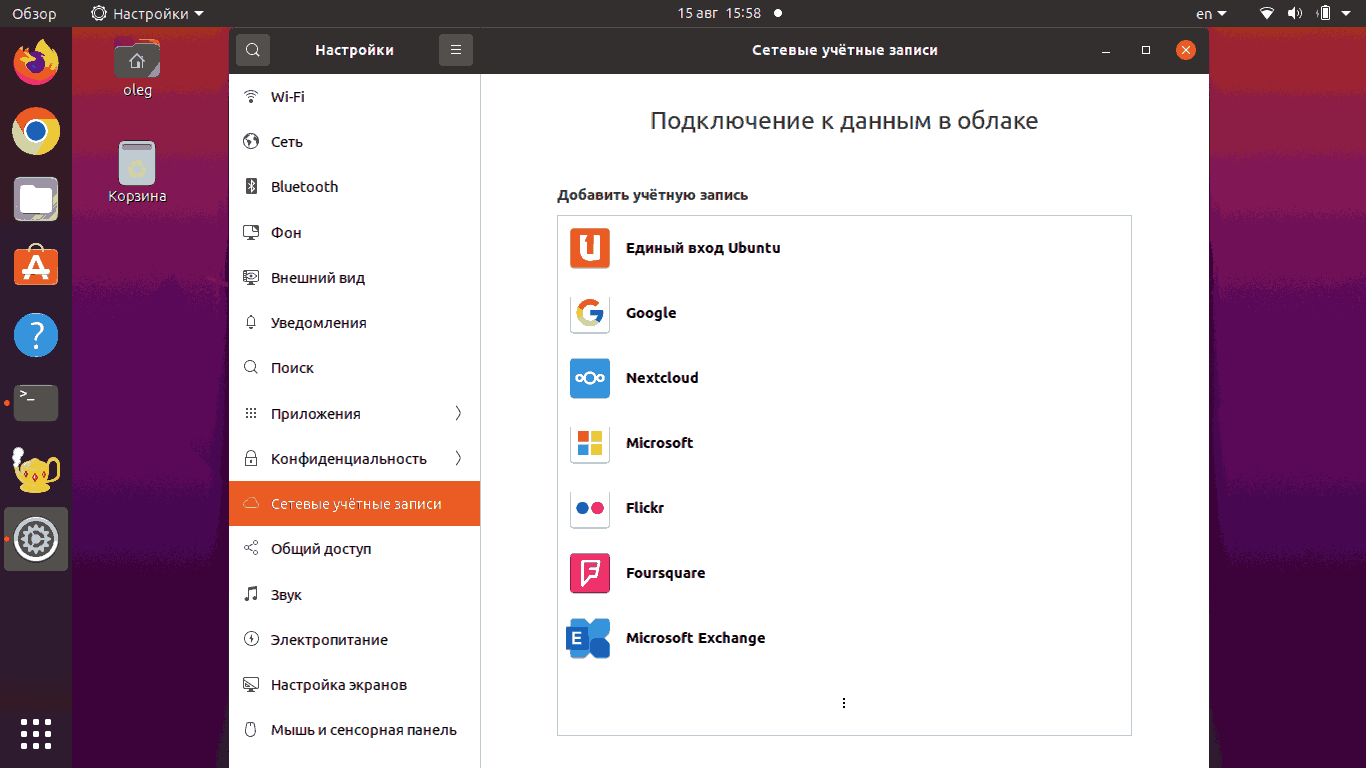Screen dimensions: 1366x768
Task: Click the Nextcloud blue icon
Action: 590,378
